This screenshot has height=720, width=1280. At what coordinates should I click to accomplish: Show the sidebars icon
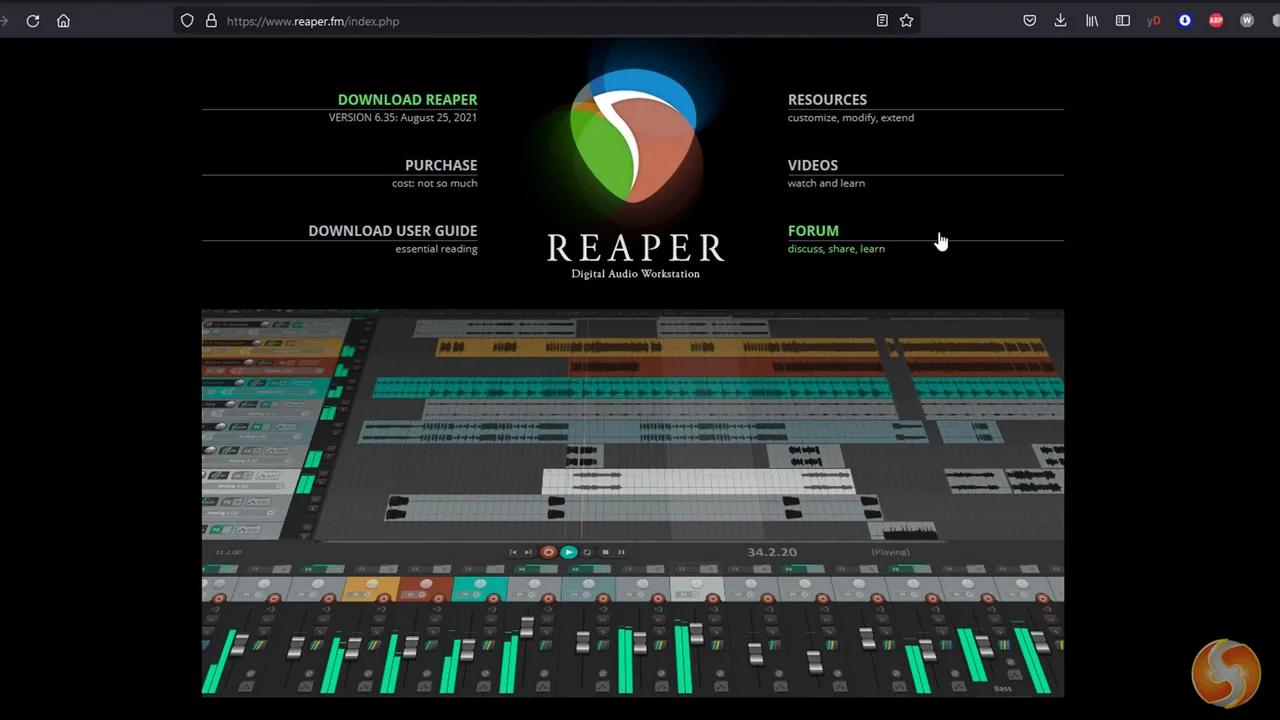[1123, 21]
